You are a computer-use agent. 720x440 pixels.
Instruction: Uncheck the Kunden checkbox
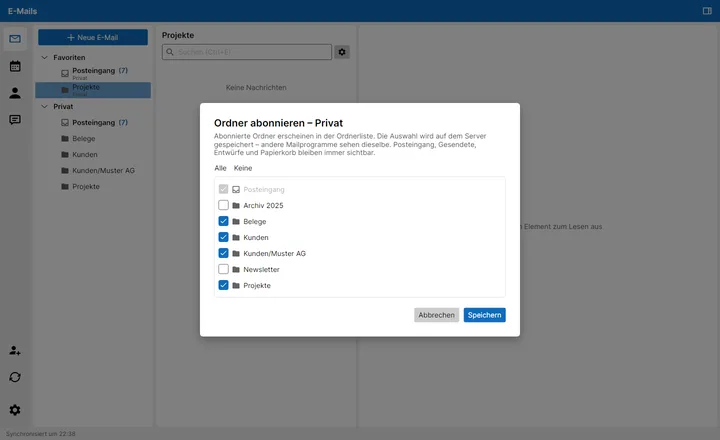tap(223, 237)
